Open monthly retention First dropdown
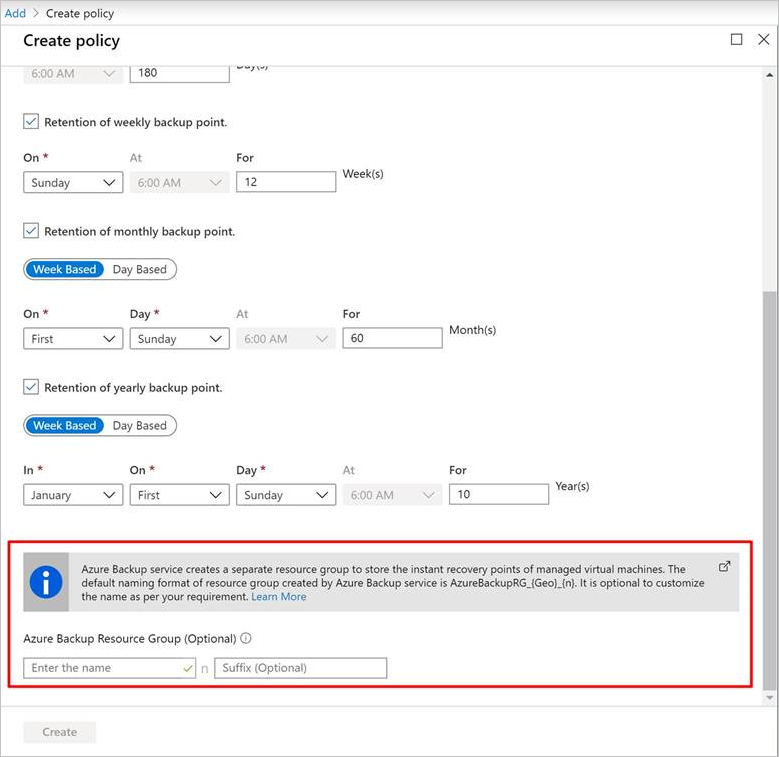Viewport: 779px width, 757px height. tap(73, 338)
